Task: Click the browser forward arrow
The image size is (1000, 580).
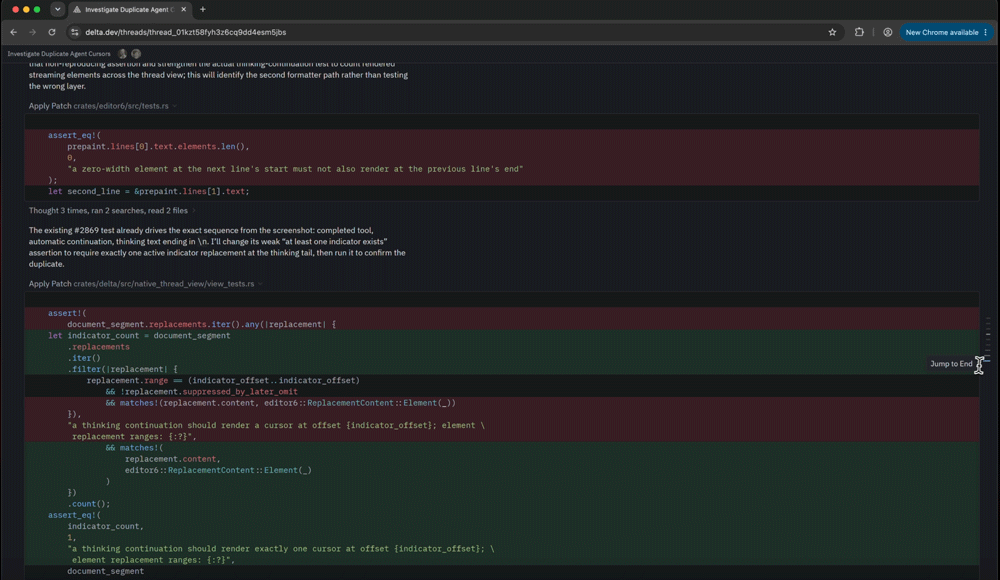Action: tap(33, 32)
